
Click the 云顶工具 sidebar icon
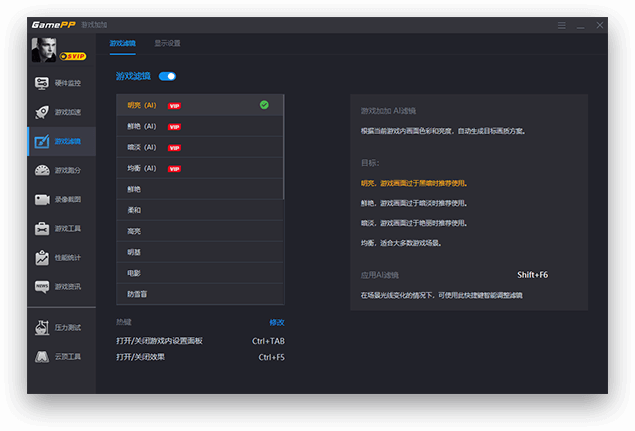pyautogui.click(x=42, y=356)
